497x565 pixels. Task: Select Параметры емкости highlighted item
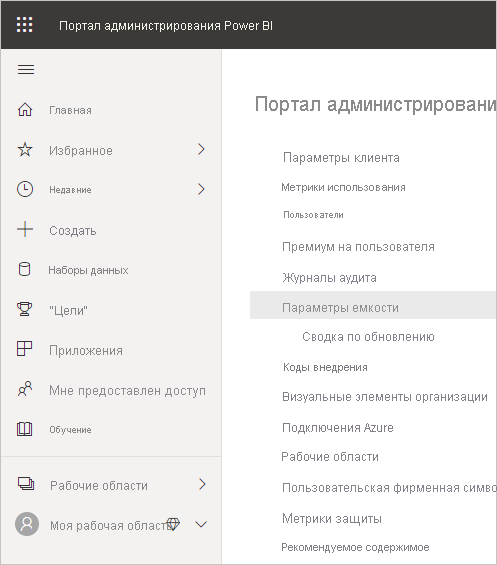(x=373, y=305)
